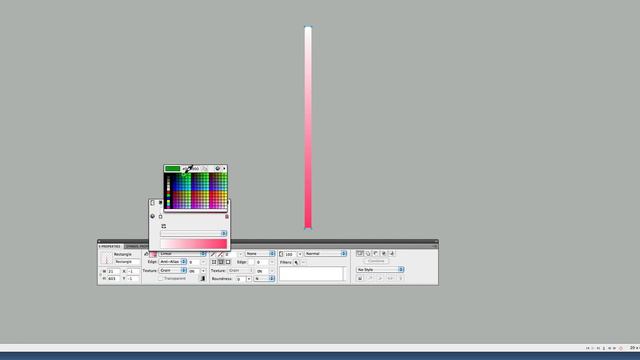
Task: Click the color wheel icon in fill popup
Action: tap(153, 216)
